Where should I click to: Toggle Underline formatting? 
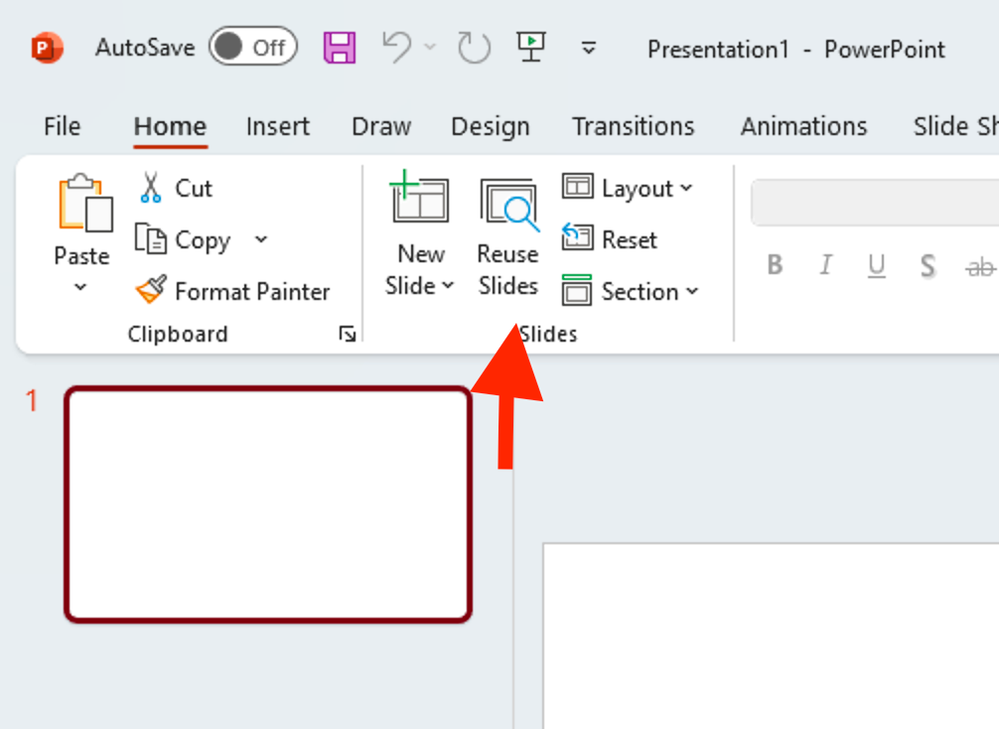click(x=877, y=265)
